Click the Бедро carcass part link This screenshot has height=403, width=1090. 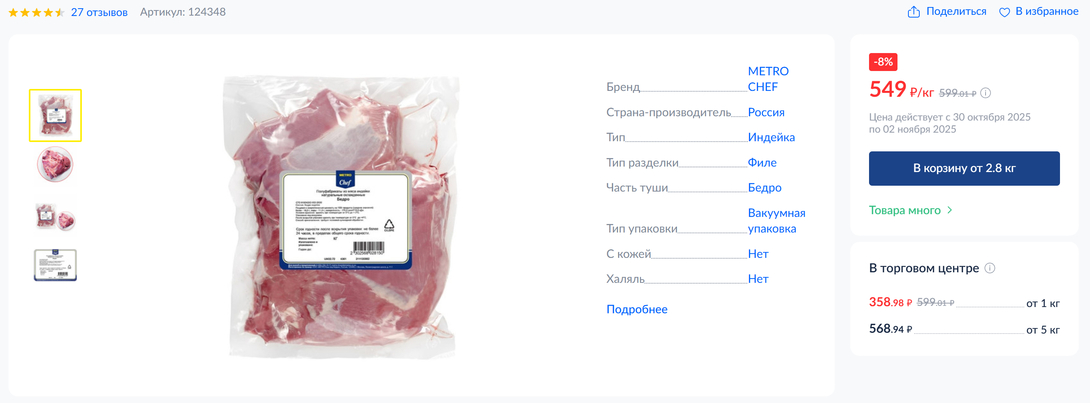pyautogui.click(x=765, y=188)
